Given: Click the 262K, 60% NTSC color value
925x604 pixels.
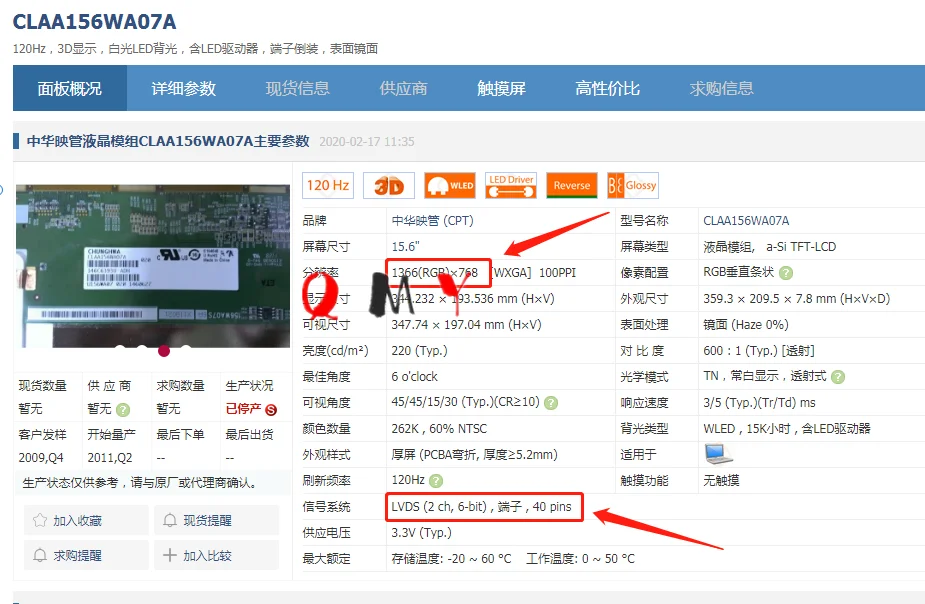Looking at the screenshot, I should [439, 428].
